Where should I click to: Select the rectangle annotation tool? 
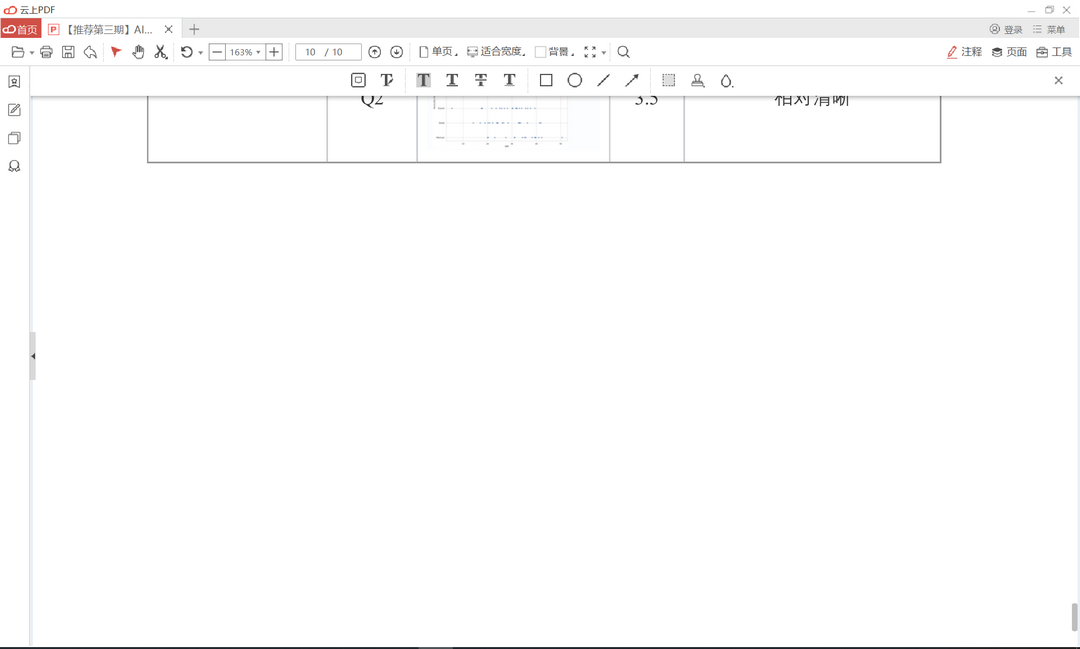545,80
